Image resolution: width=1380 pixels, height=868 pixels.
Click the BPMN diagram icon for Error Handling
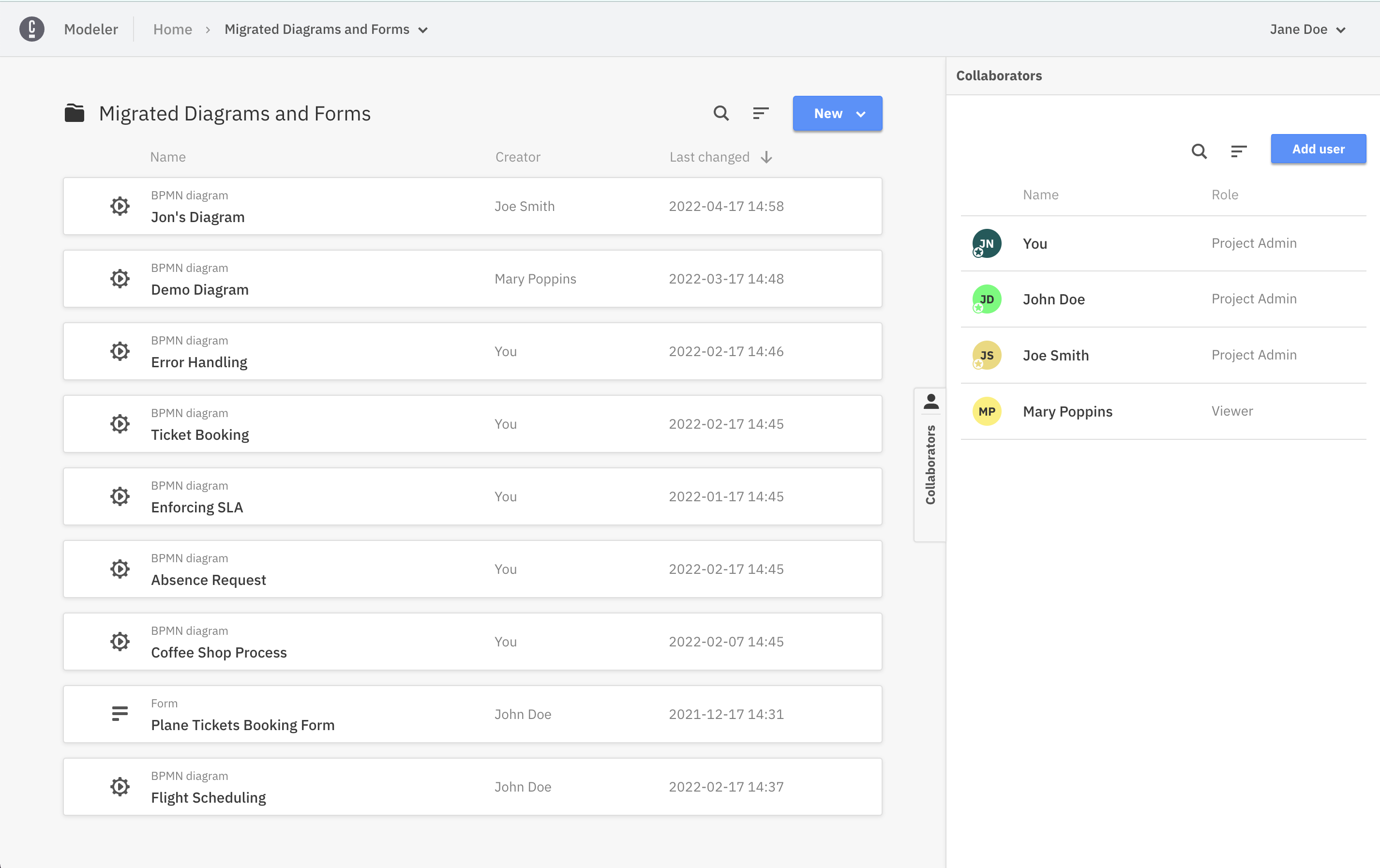click(x=118, y=351)
